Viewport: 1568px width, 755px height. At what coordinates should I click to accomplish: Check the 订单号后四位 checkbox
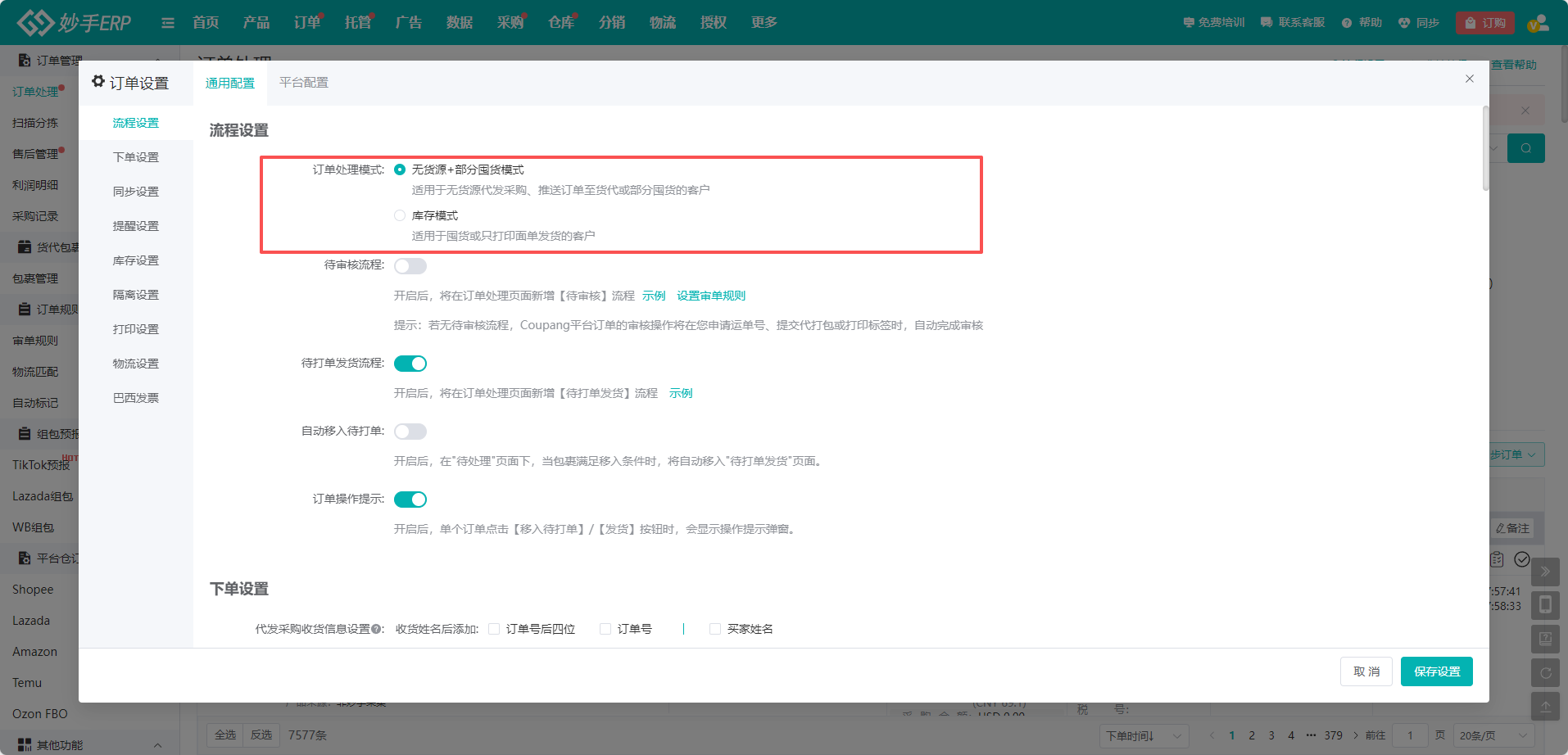click(x=494, y=629)
